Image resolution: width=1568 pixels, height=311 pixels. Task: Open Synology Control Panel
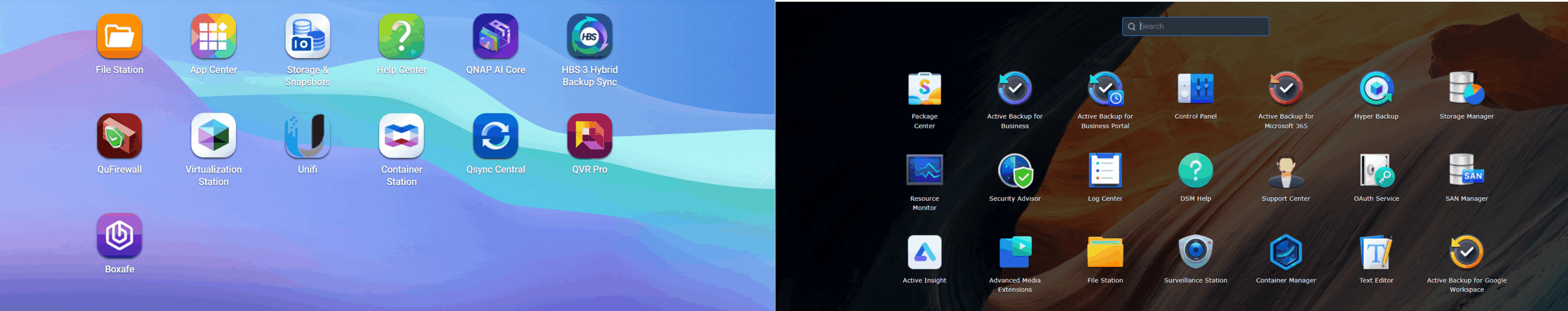click(1196, 89)
